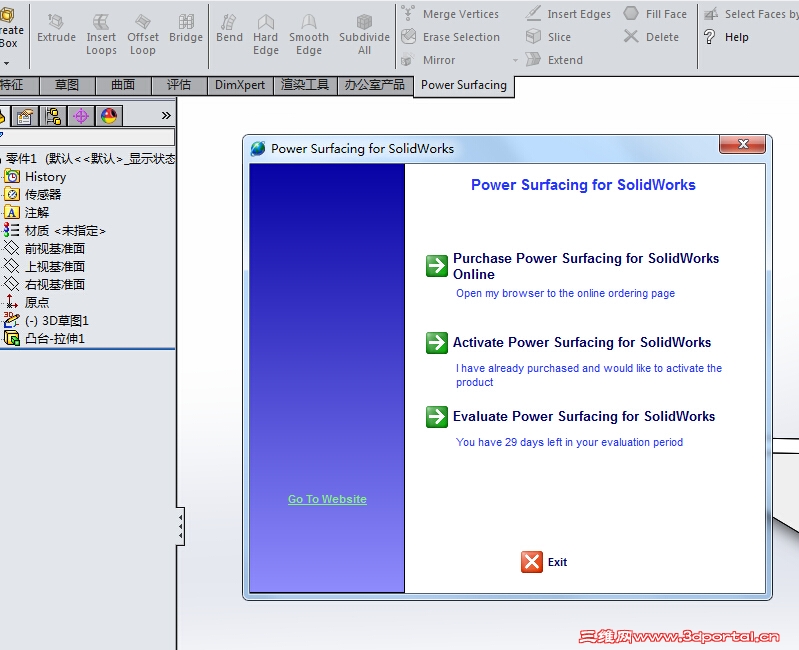
Task: Select the Power Surfacing tab
Action: [x=464, y=86]
